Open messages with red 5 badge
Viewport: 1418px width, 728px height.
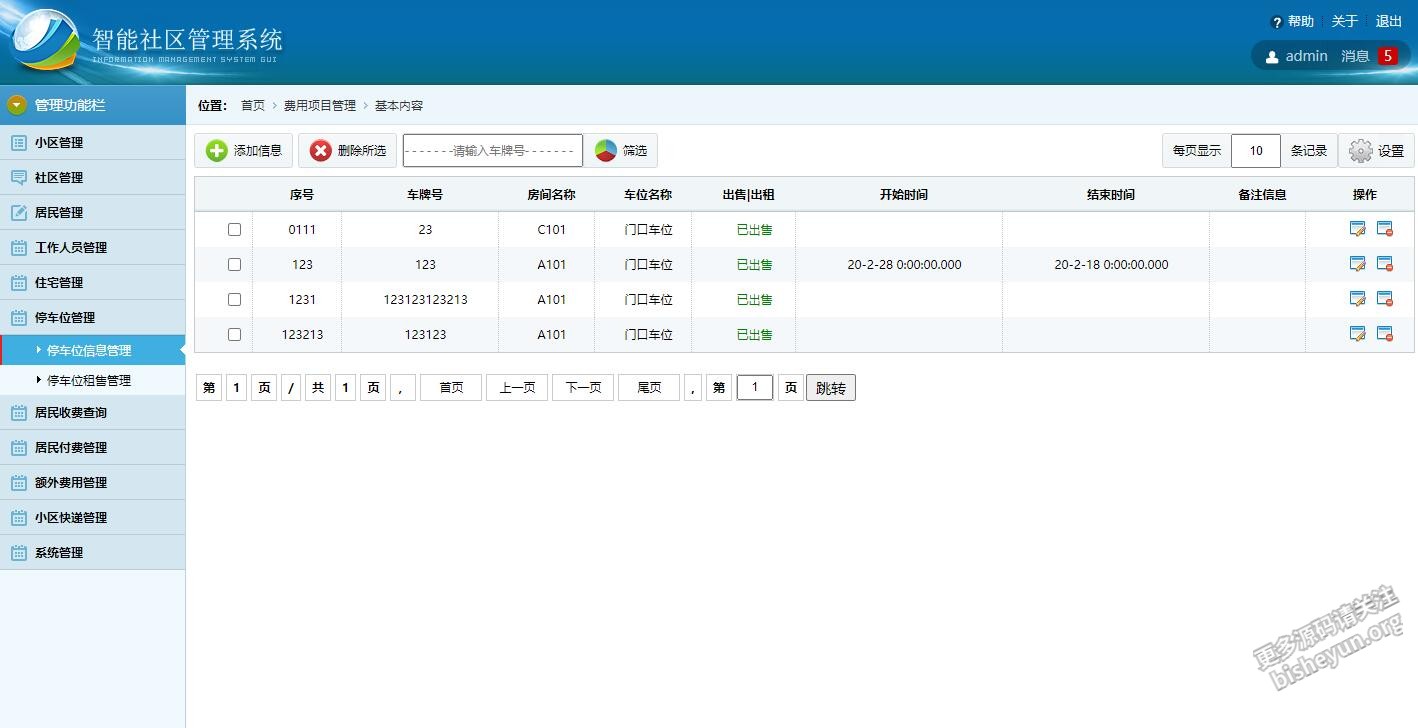coord(1369,56)
